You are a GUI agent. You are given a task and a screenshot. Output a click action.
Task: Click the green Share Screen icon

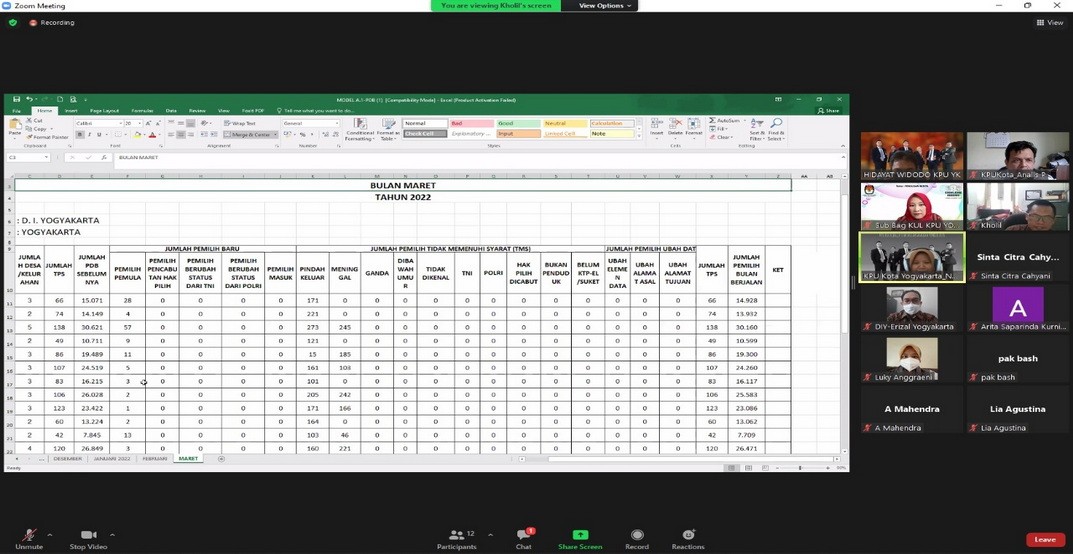[580, 535]
